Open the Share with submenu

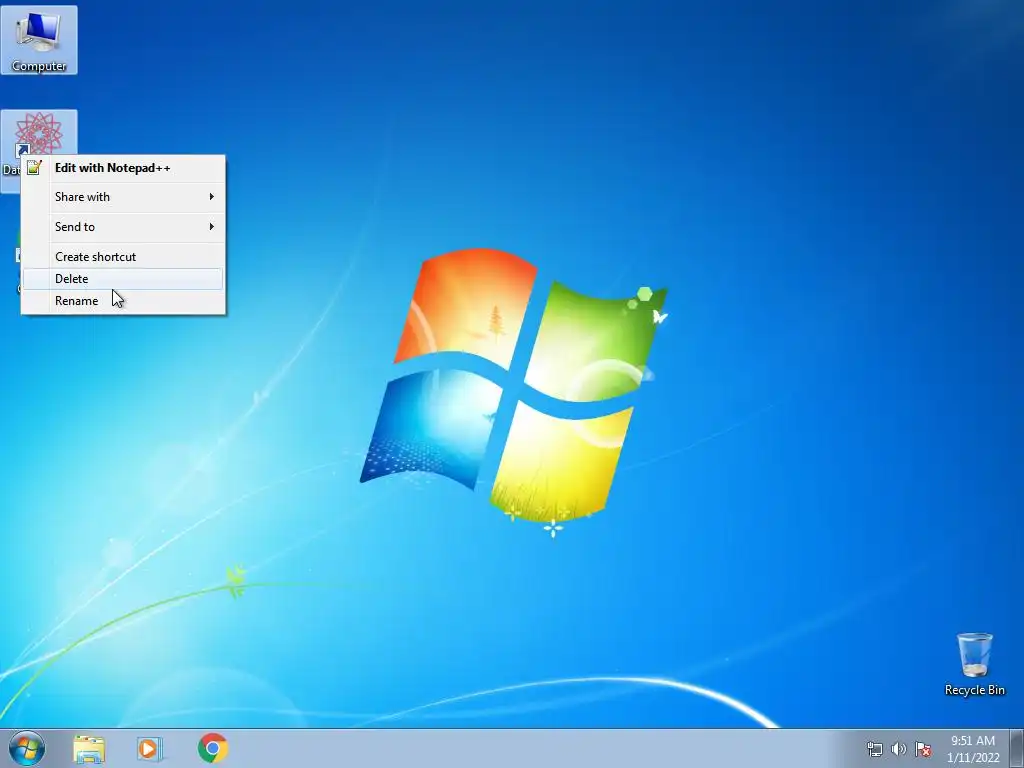coord(123,197)
